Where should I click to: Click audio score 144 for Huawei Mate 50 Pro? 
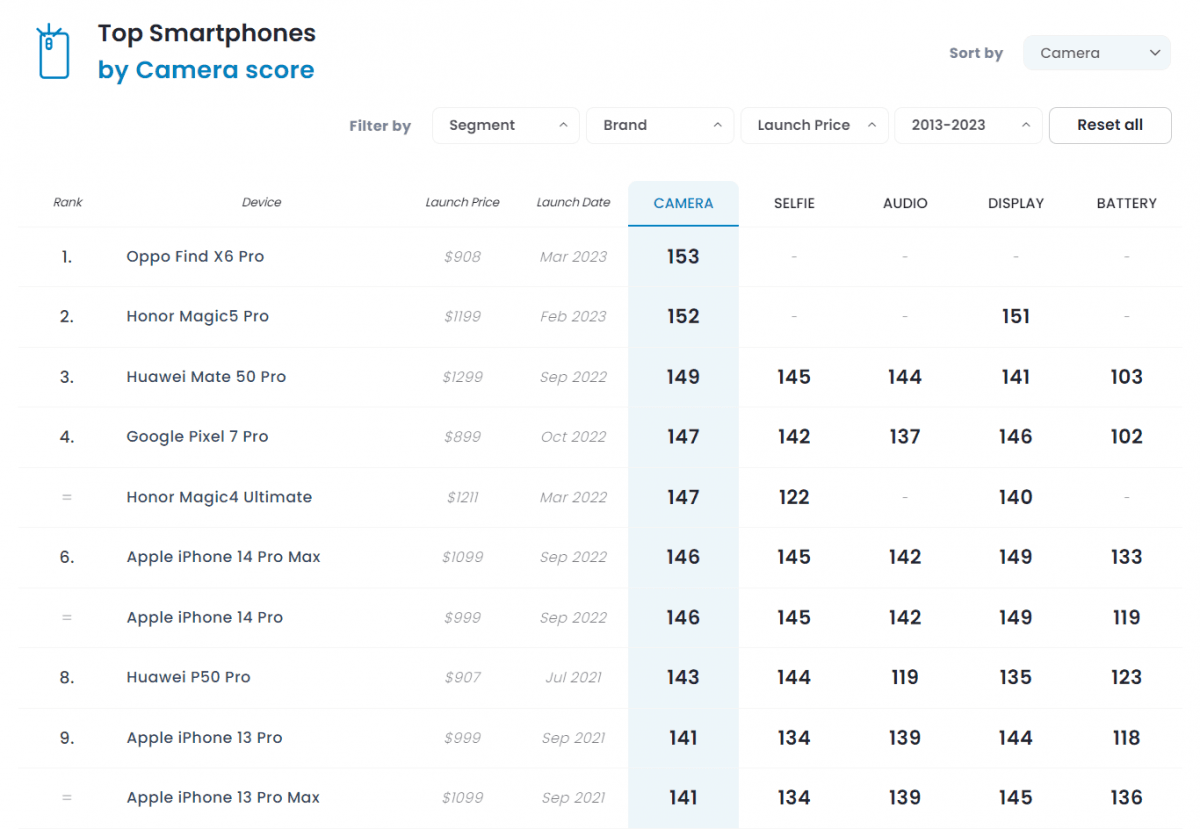click(x=905, y=377)
